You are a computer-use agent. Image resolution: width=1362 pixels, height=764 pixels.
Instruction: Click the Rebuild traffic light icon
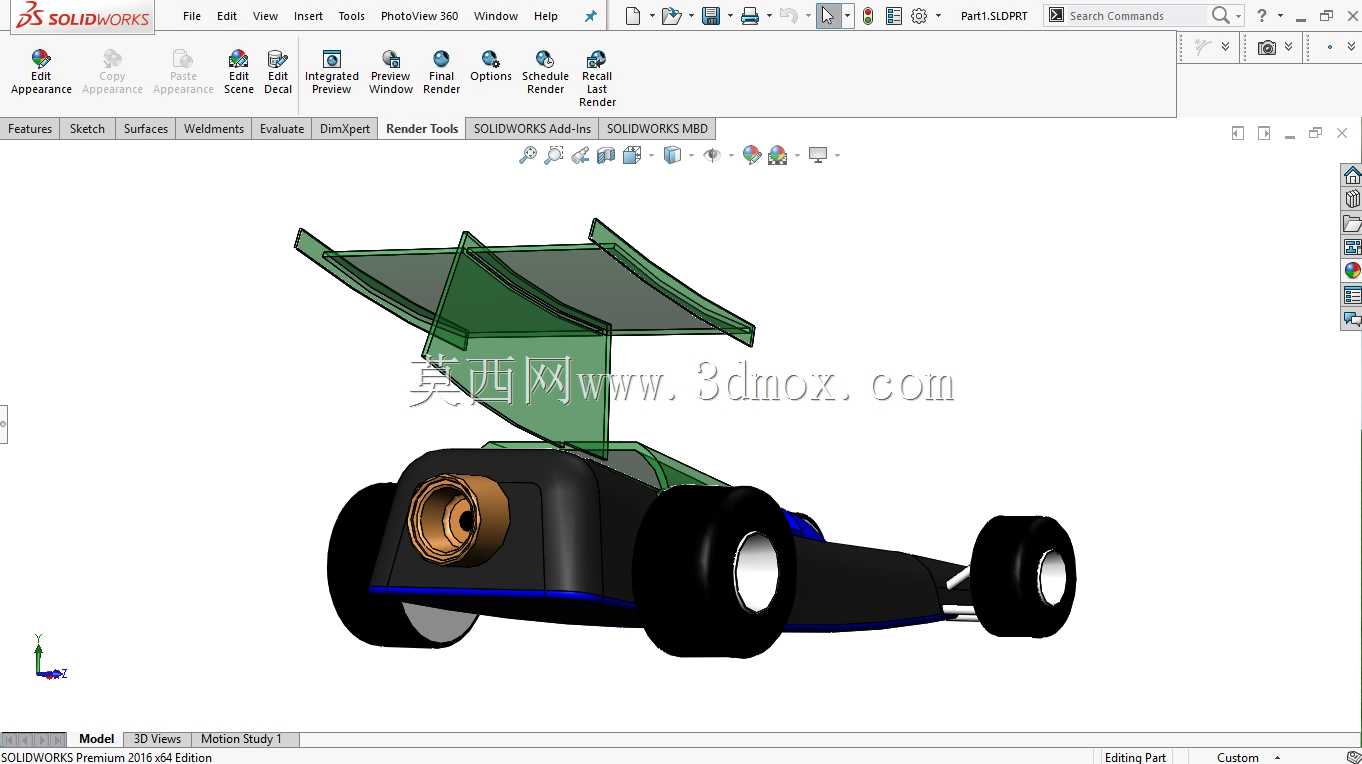[868, 16]
